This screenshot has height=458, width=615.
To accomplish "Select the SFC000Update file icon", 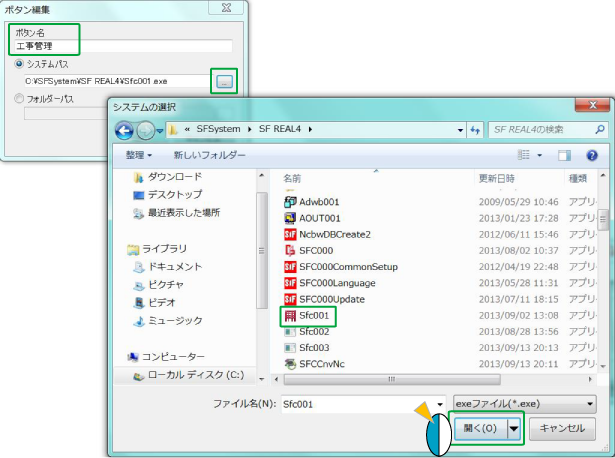I will [290, 299].
